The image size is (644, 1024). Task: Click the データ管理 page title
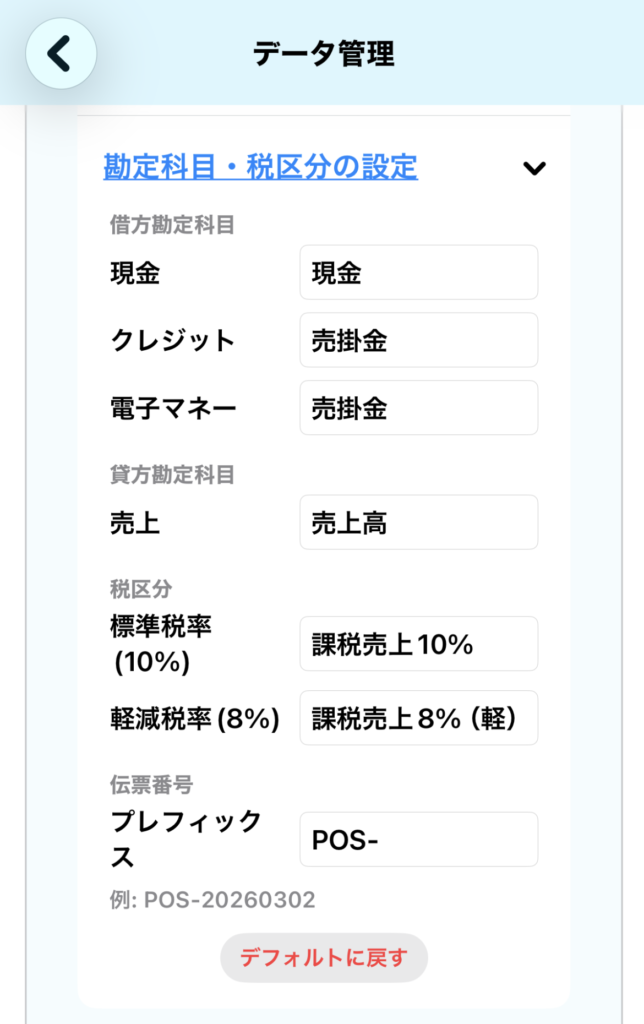[x=323, y=53]
